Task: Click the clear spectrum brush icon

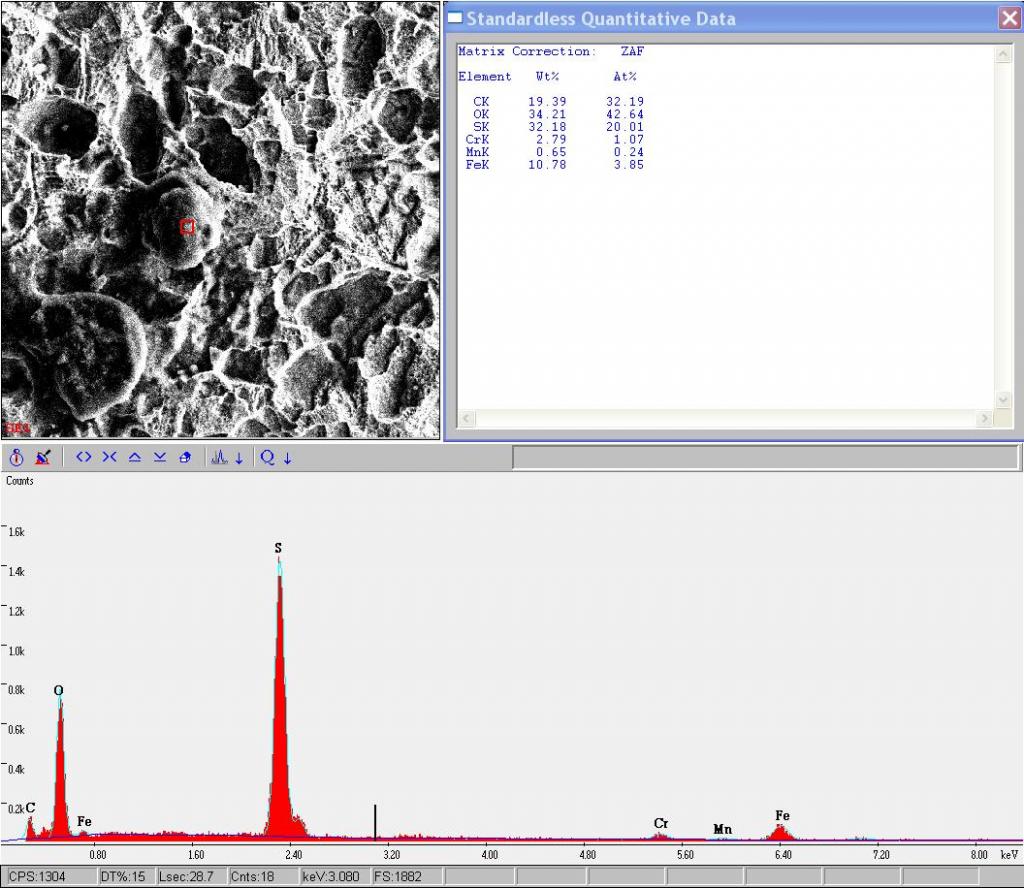Action: coord(42,458)
